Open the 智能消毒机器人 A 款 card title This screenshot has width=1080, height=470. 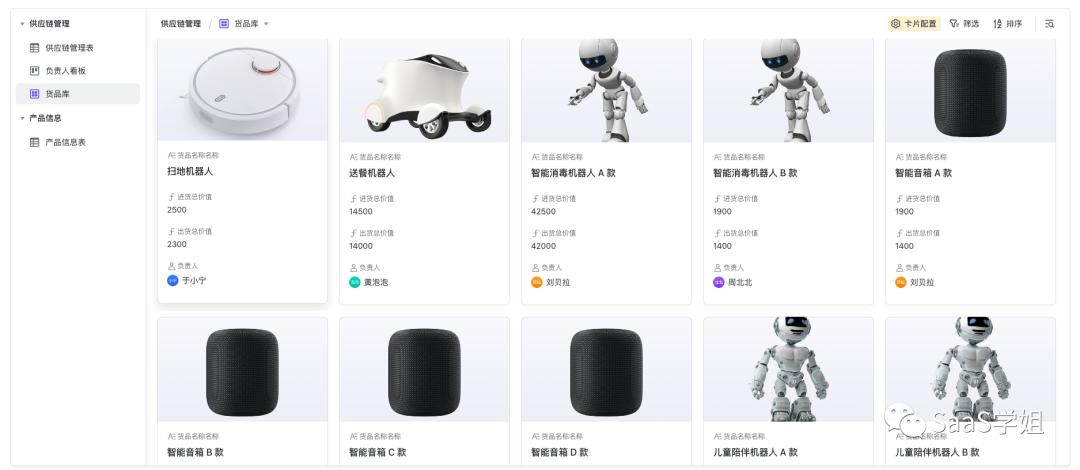[573, 173]
